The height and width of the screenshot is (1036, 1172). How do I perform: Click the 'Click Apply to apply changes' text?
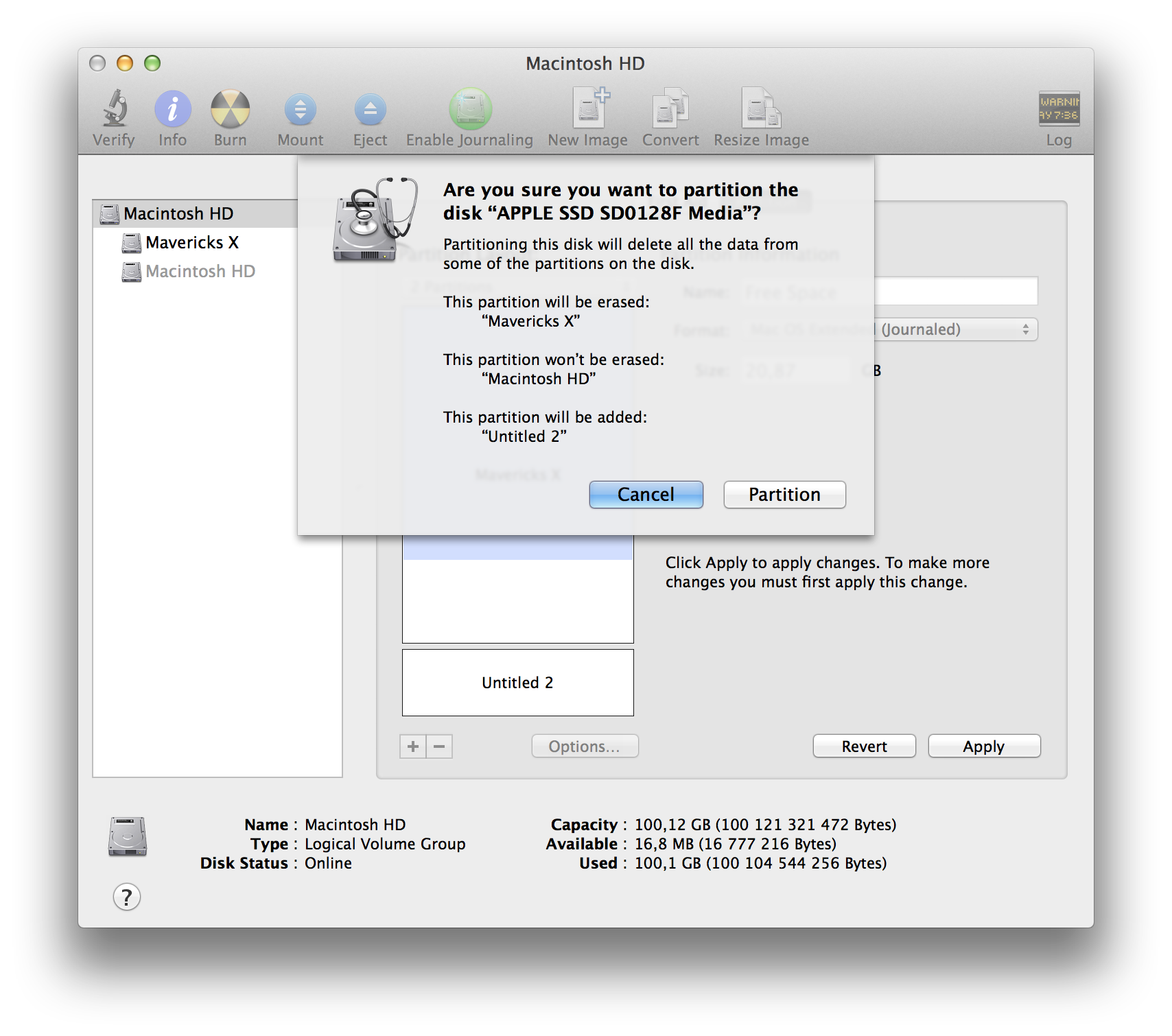coord(828,572)
